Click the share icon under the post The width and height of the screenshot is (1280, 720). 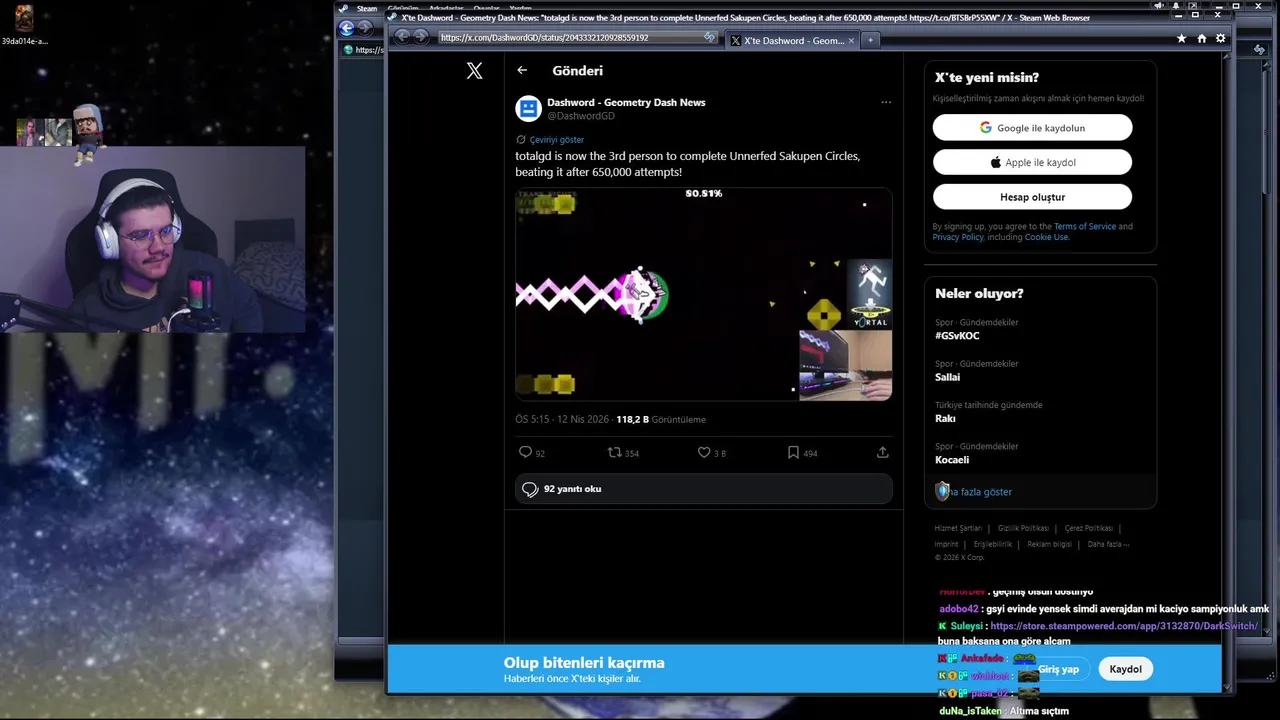(882, 452)
